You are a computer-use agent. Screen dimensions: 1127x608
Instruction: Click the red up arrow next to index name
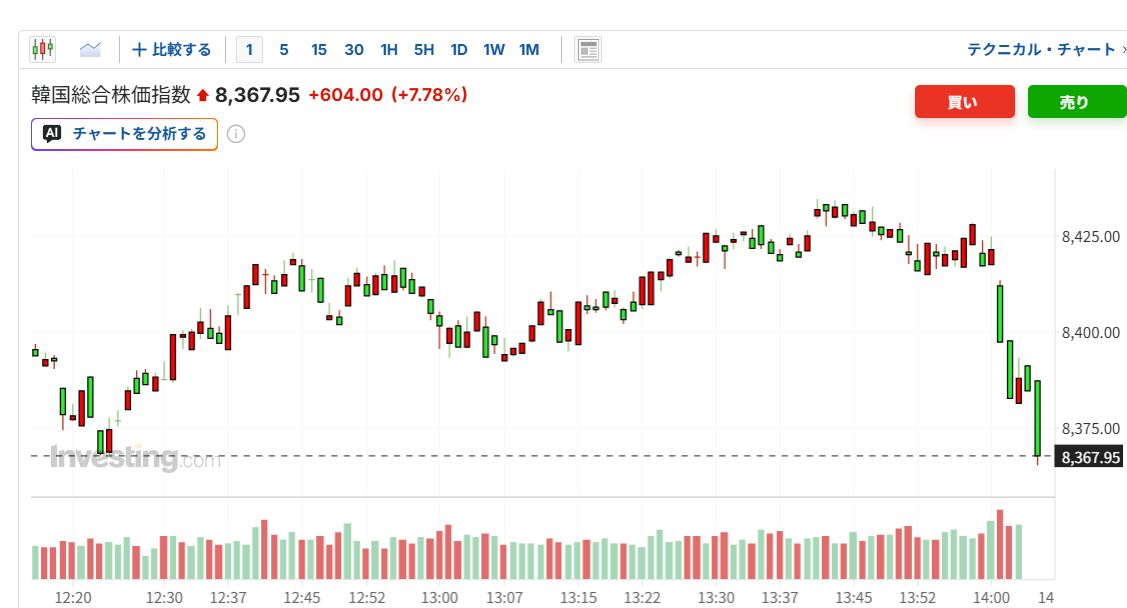coord(203,95)
